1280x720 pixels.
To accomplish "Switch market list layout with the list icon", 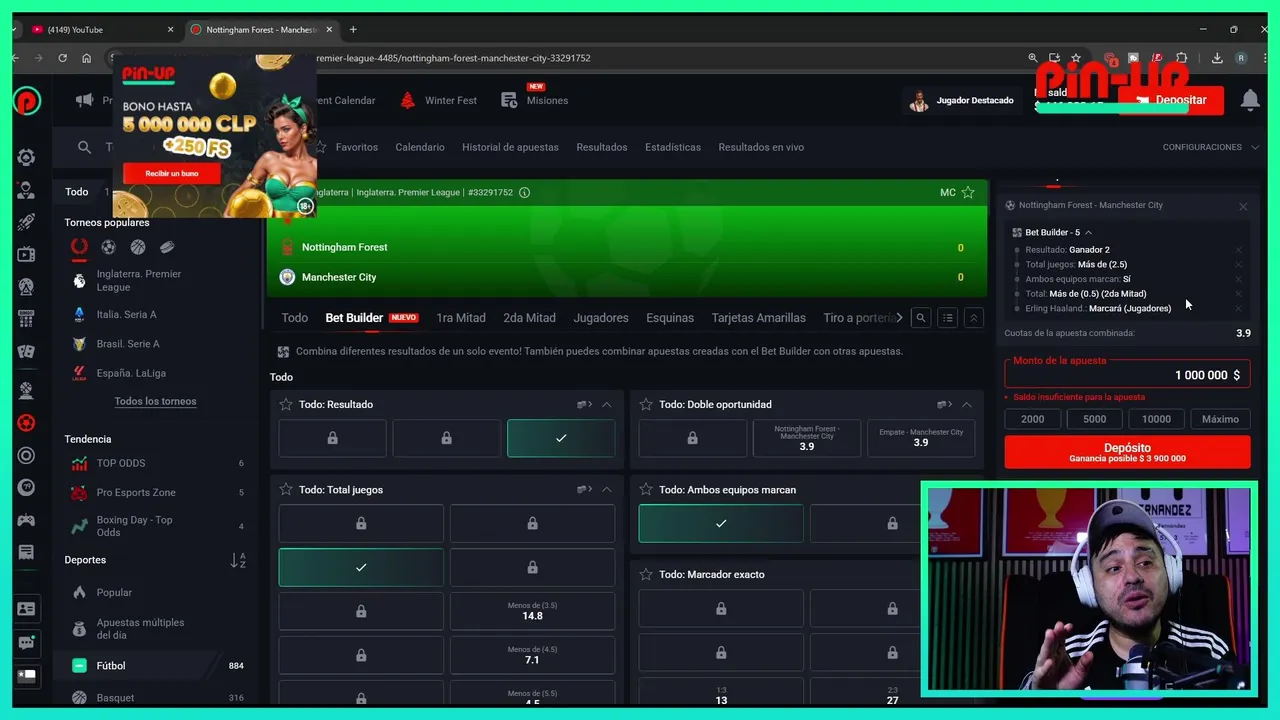I will [x=947, y=318].
